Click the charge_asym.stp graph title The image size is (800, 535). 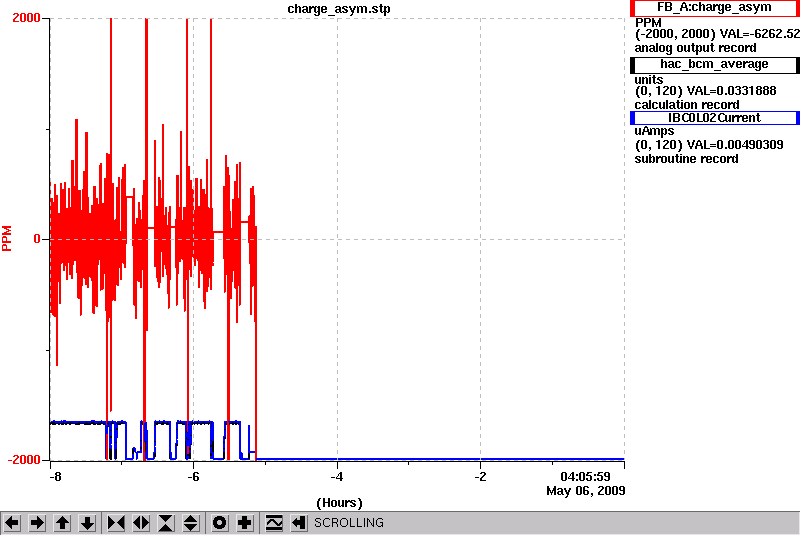[x=339, y=9]
